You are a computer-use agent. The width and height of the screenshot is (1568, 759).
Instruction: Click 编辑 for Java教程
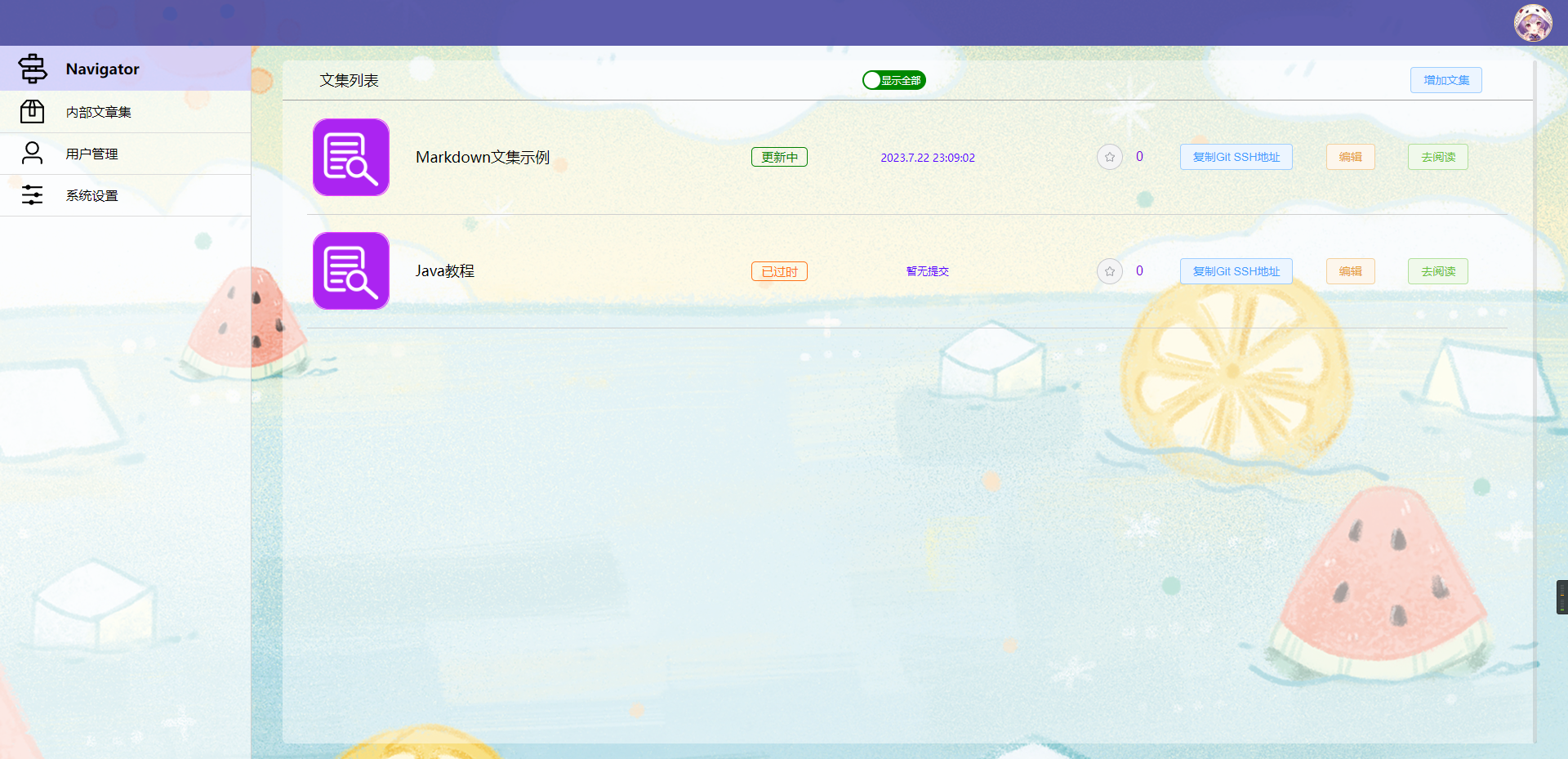(x=1351, y=271)
